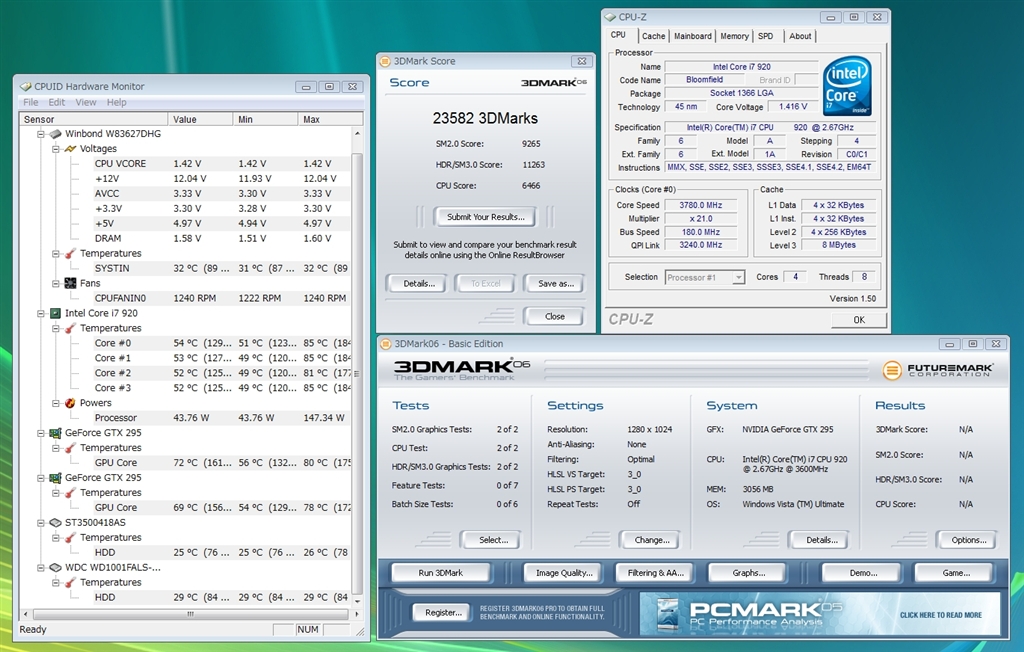
Task: Collapse the Winbond W83627DHG tree node
Action: click(x=41, y=134)
